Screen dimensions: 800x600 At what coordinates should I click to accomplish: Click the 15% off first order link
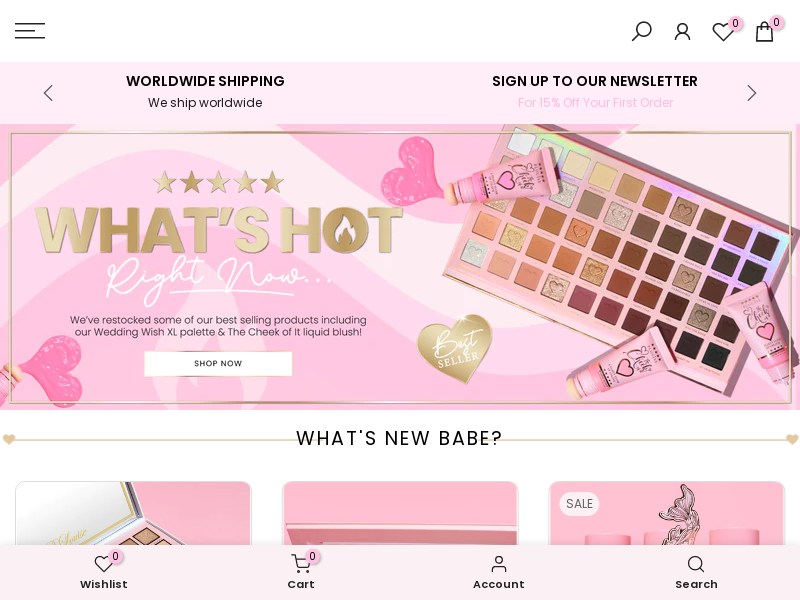coord(595,103)
